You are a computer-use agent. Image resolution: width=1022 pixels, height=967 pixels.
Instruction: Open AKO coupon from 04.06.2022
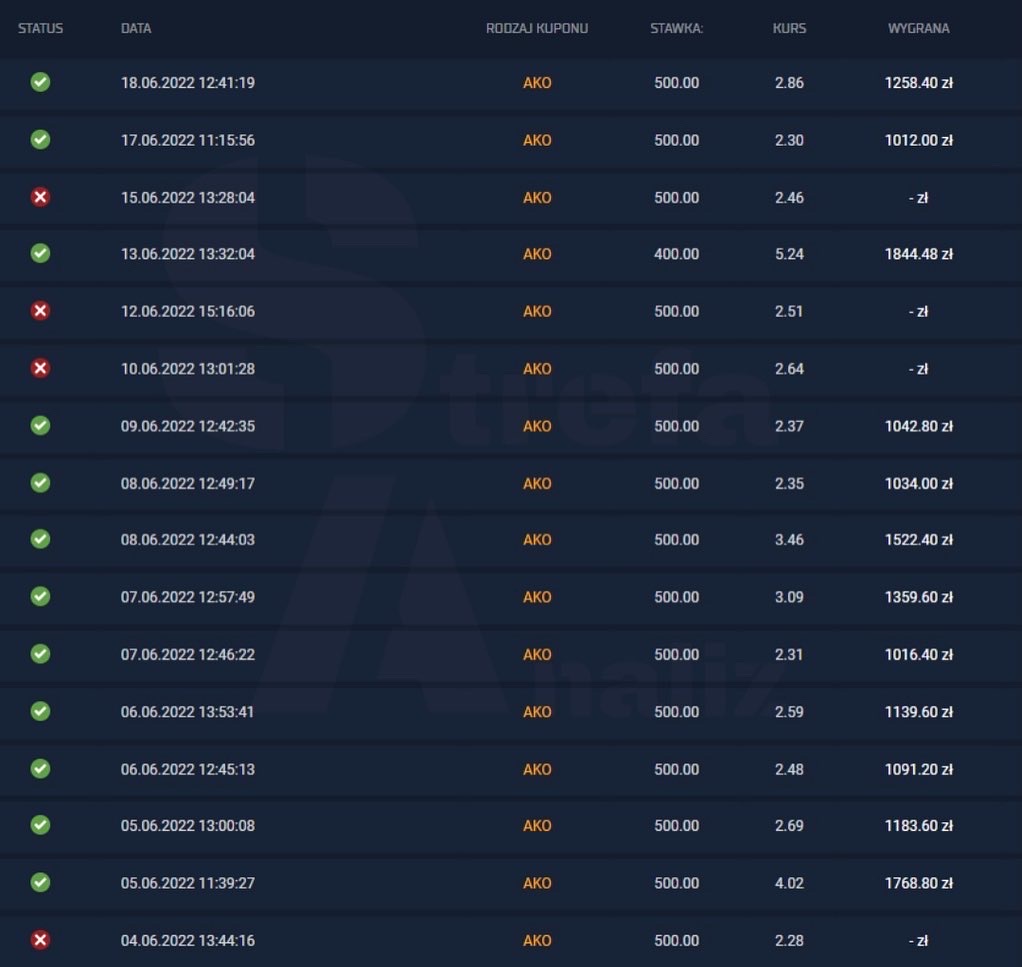point(537,941)
